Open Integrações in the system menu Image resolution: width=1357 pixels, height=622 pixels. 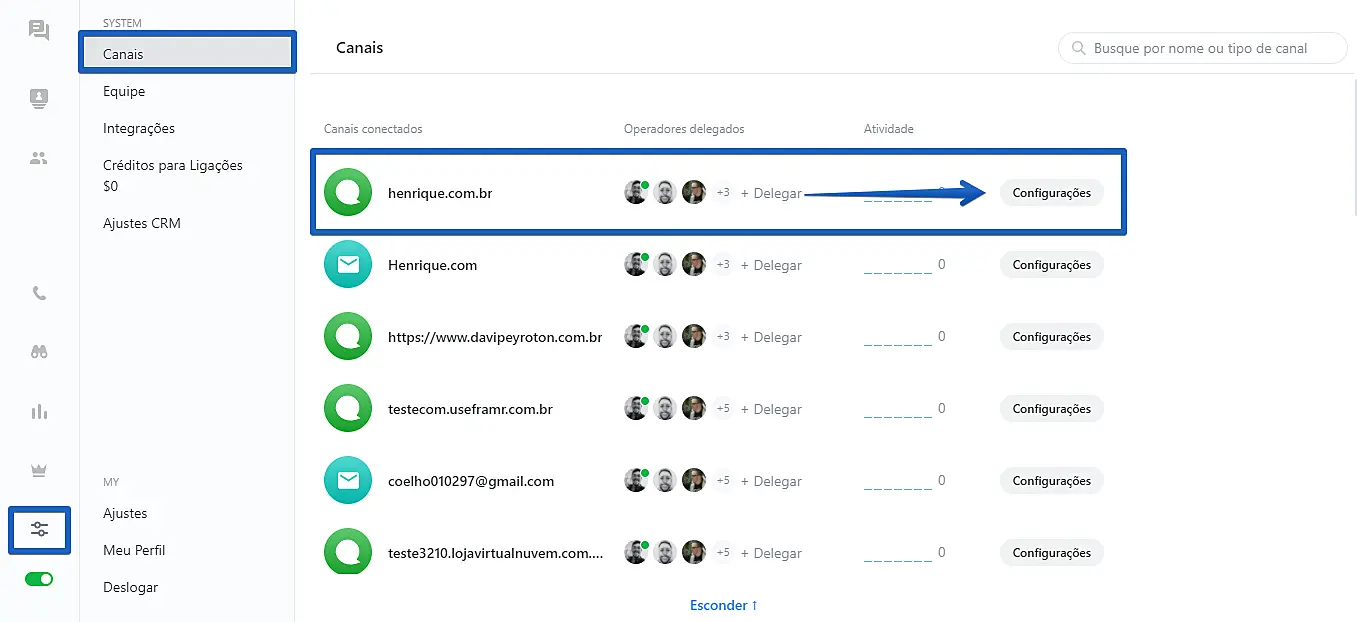coord(139,128)
